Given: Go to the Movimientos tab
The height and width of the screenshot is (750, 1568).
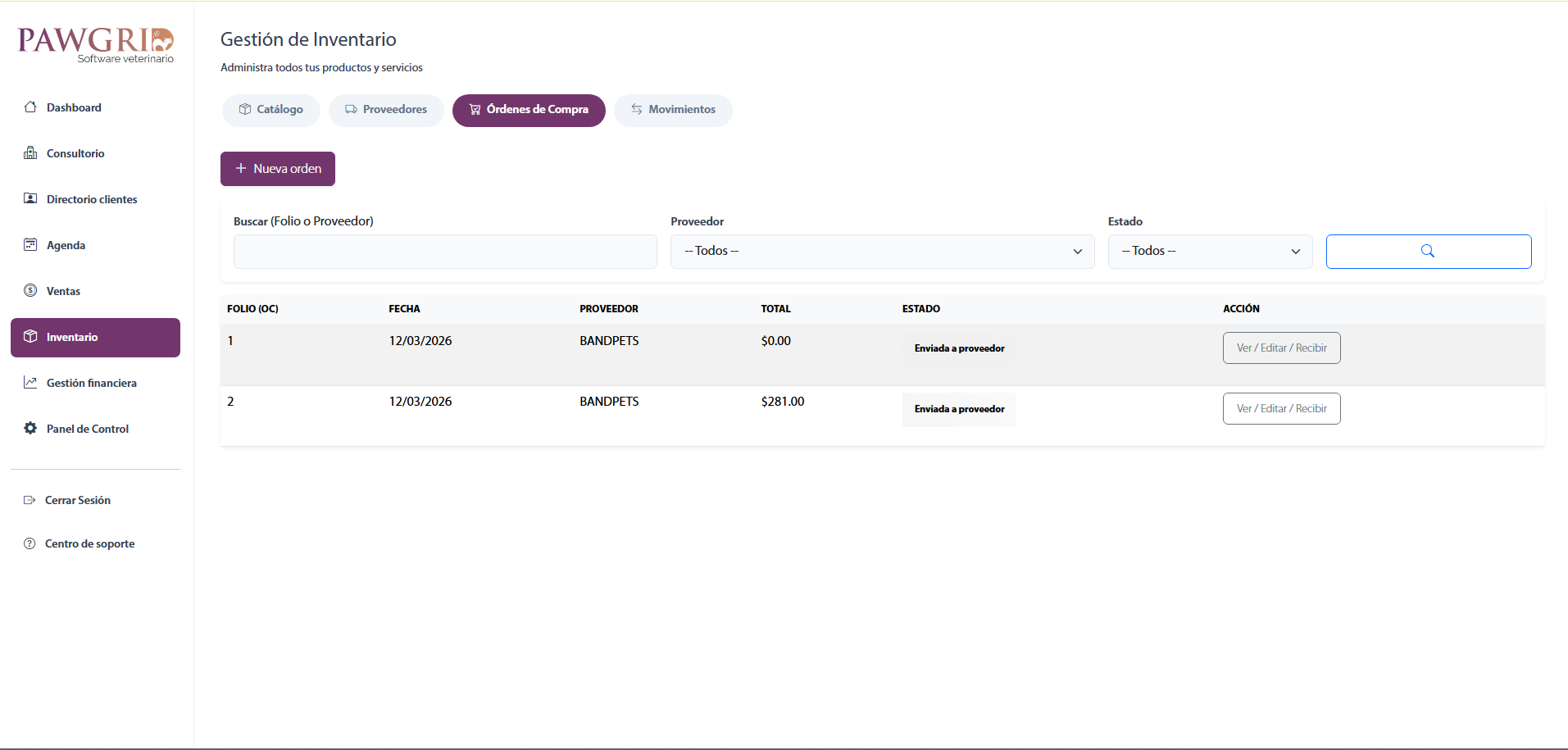Looking at the screenshot, I should [673, 110].
